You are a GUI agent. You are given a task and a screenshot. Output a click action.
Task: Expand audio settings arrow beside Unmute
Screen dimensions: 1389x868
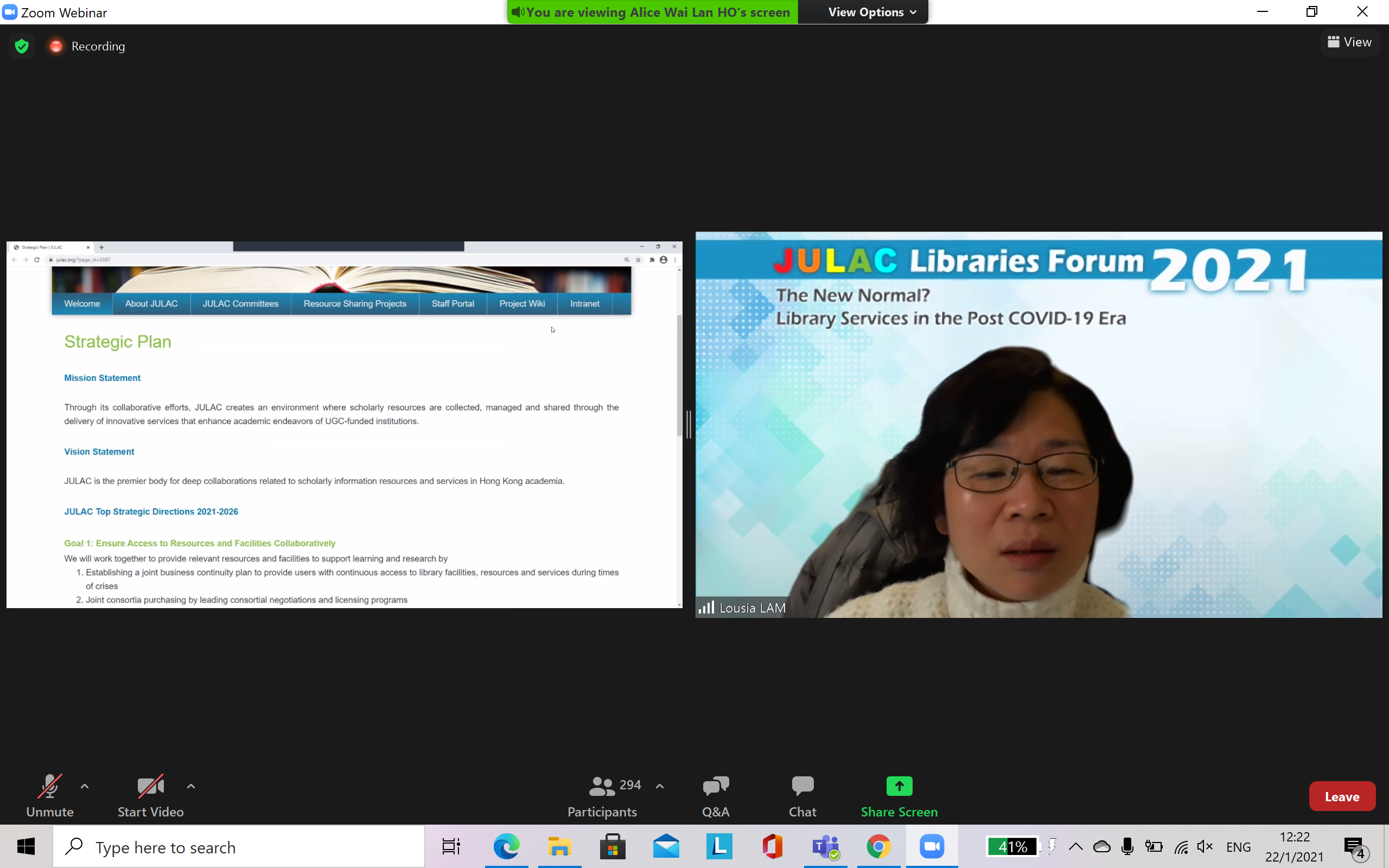pos(85,786)
